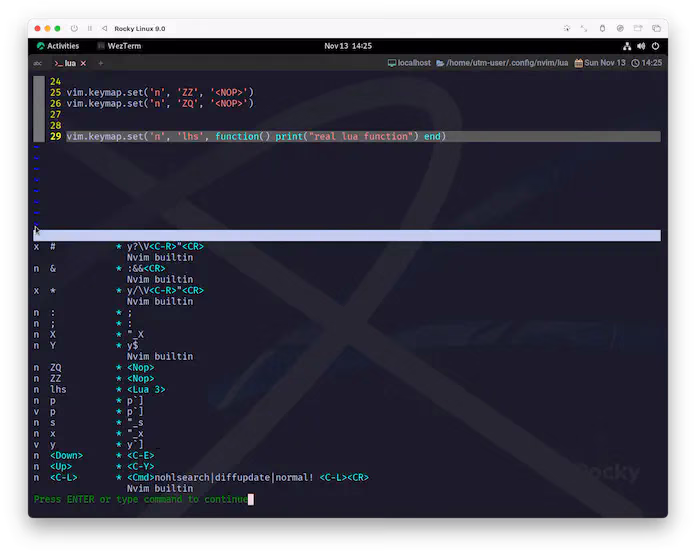Click the function() keyword on line 29
The image size is (696, 555).
click(242, 136)
